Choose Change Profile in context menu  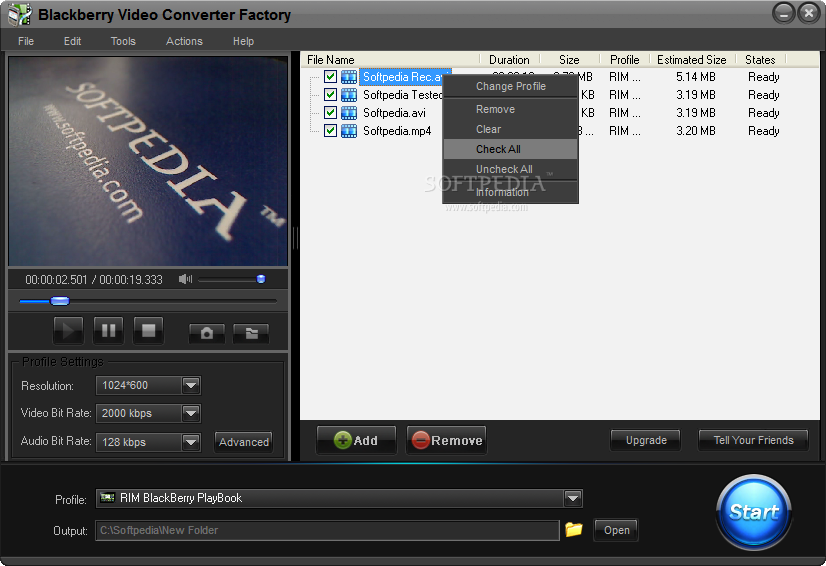point(510,86)
